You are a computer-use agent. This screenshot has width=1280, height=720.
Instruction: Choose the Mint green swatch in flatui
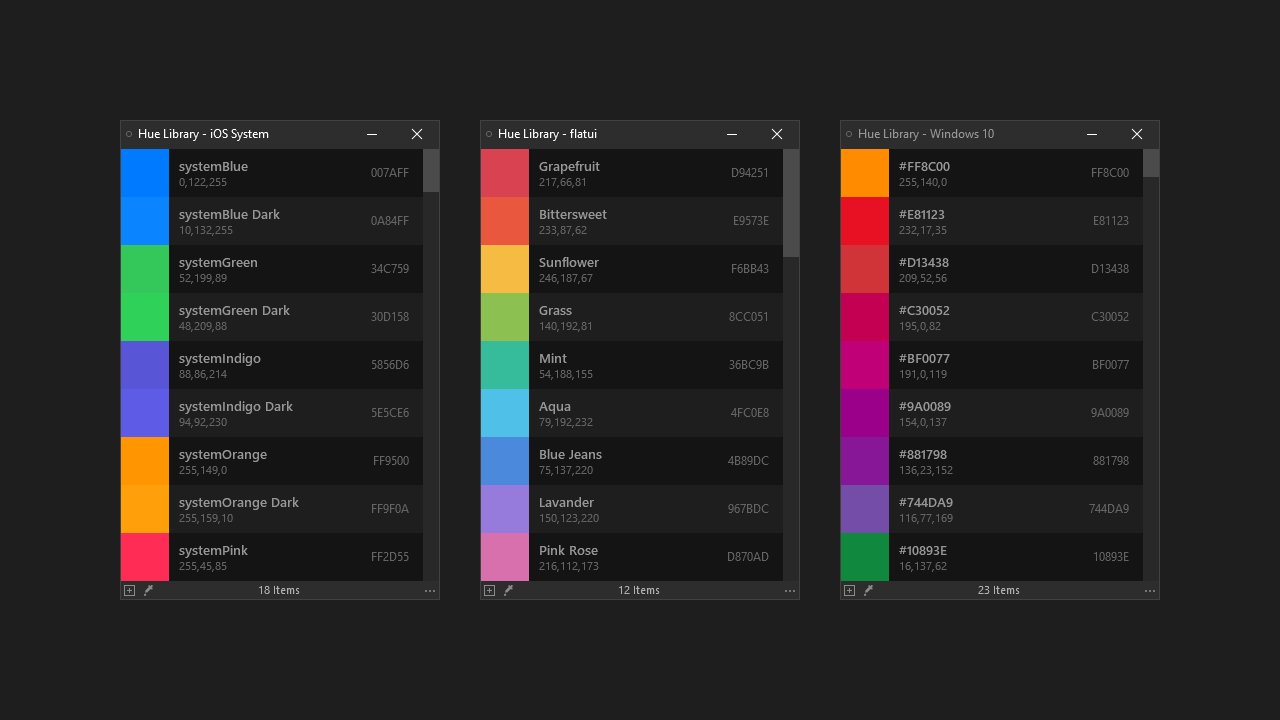[x=505, y=365]
